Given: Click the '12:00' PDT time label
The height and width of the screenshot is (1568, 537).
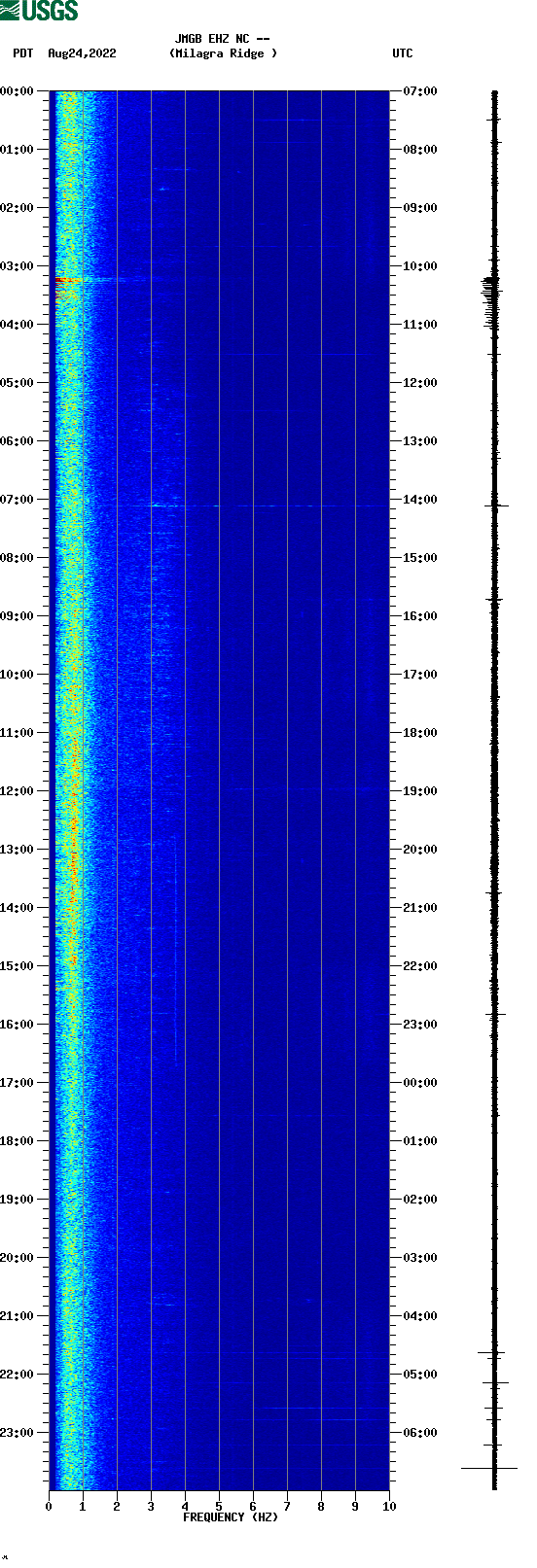Looking at the screenshot, I should pos(18,791).
